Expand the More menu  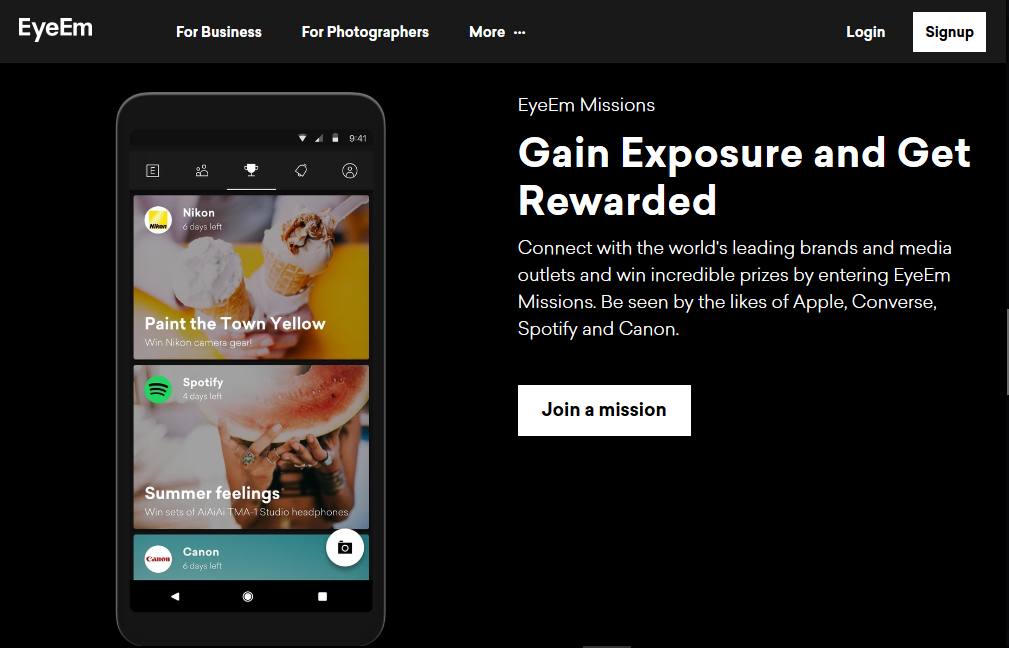pos(497,32)
